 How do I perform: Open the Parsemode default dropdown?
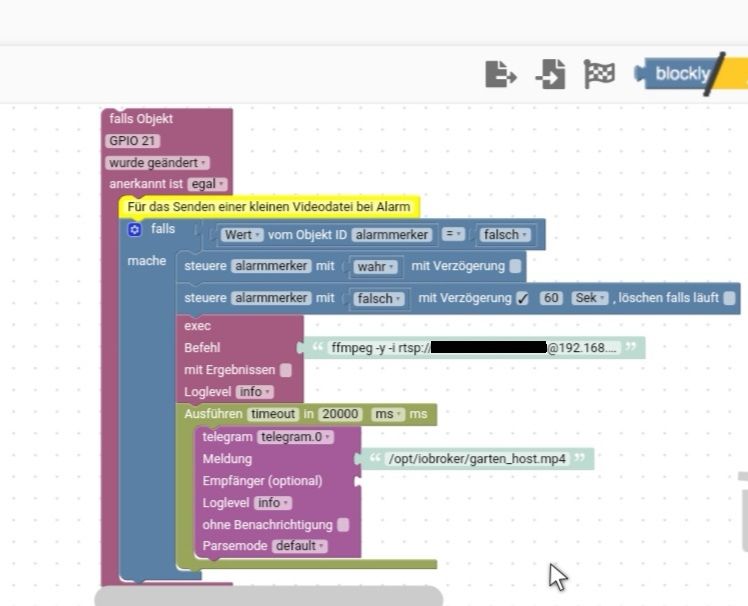pyautogui.click(x=300, y=546)
